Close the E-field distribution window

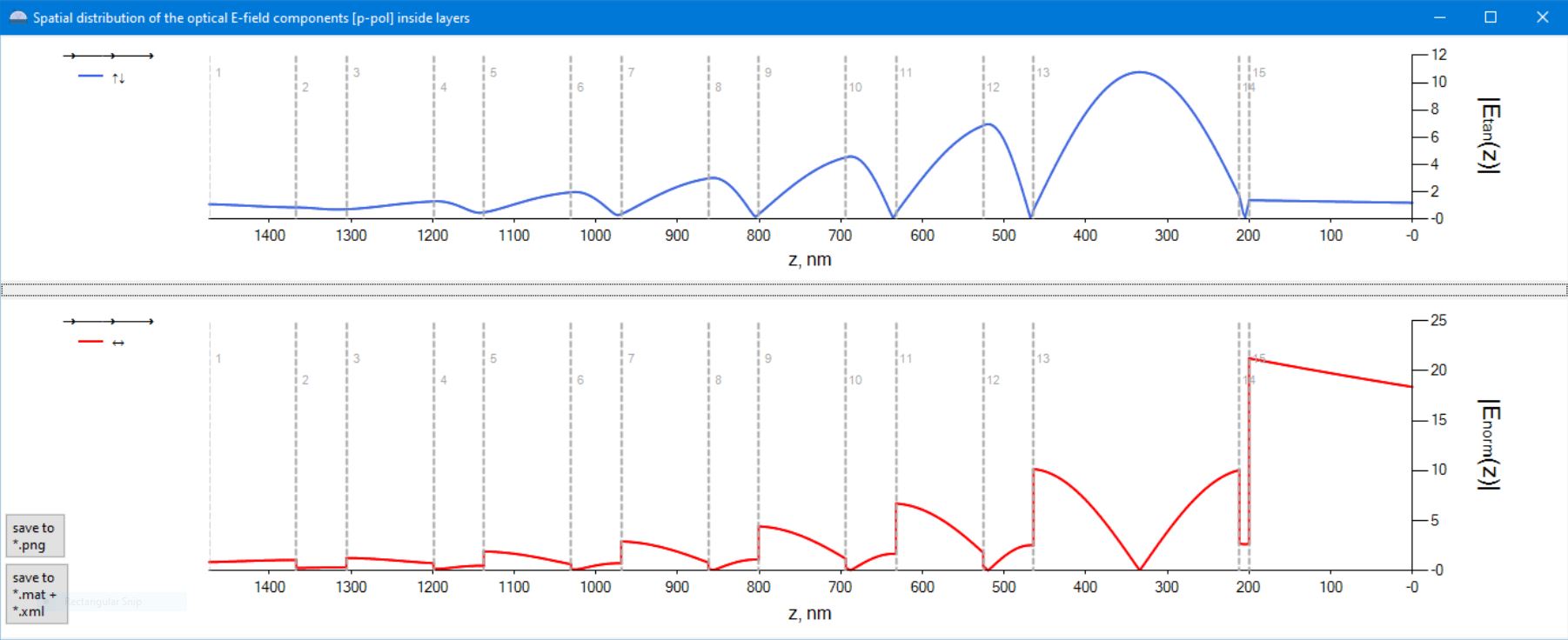1542,17
